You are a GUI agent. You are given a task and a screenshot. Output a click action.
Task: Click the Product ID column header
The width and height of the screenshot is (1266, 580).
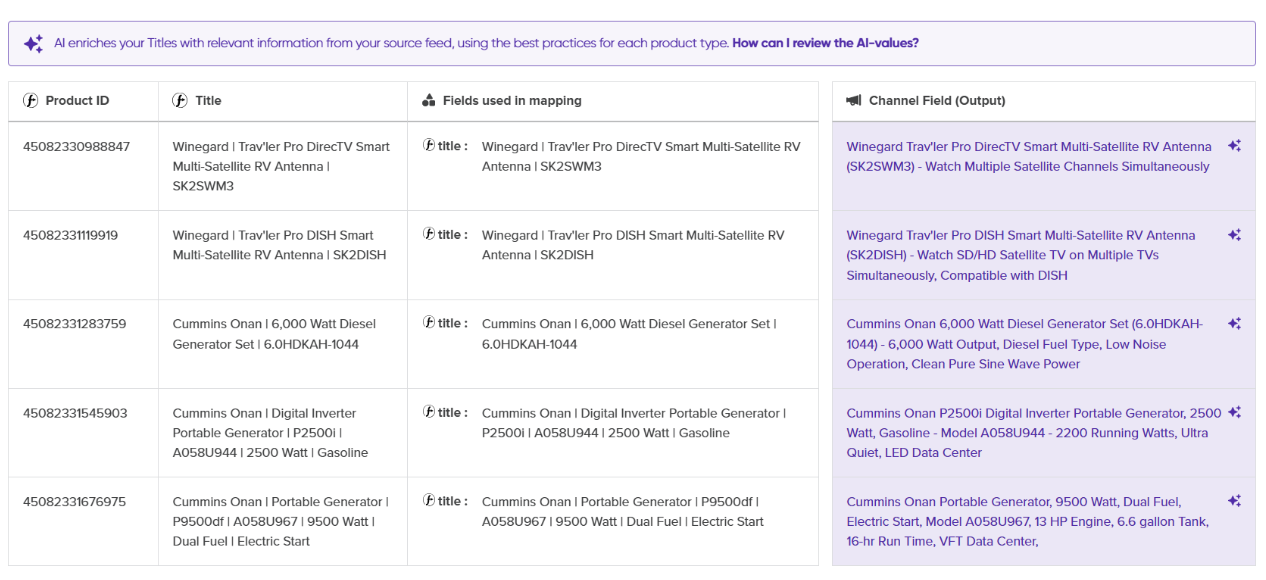click(x=77, y=101)
